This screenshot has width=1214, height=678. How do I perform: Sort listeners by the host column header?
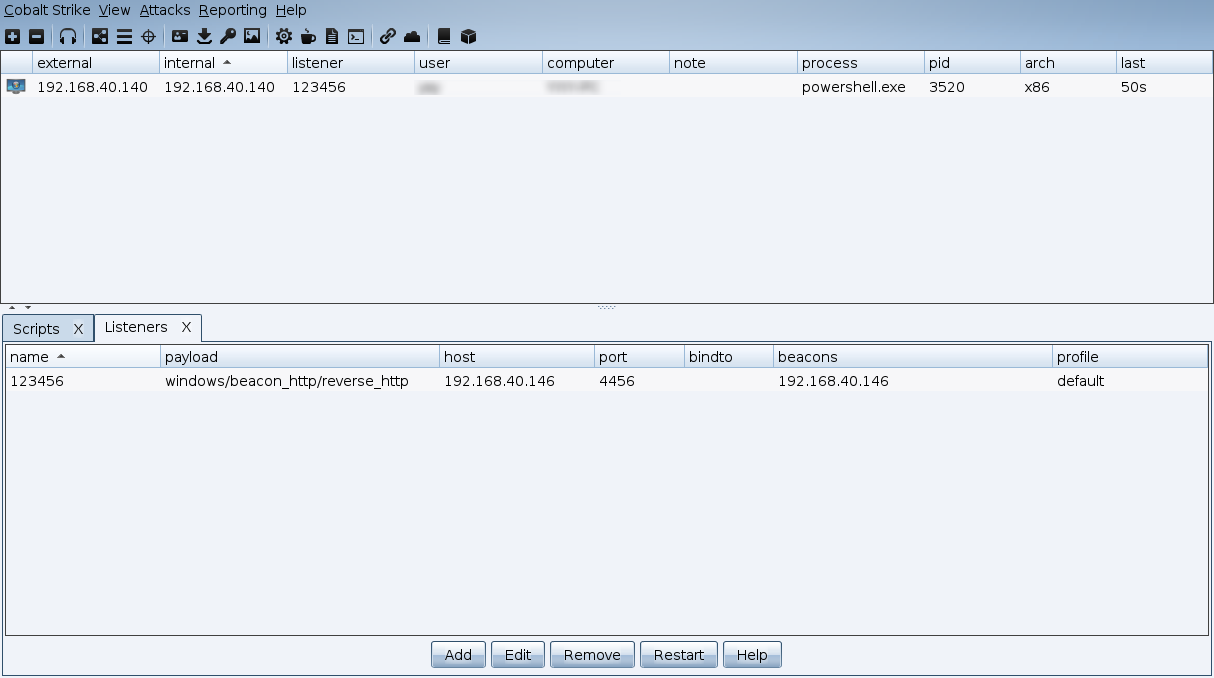(517, 357)
